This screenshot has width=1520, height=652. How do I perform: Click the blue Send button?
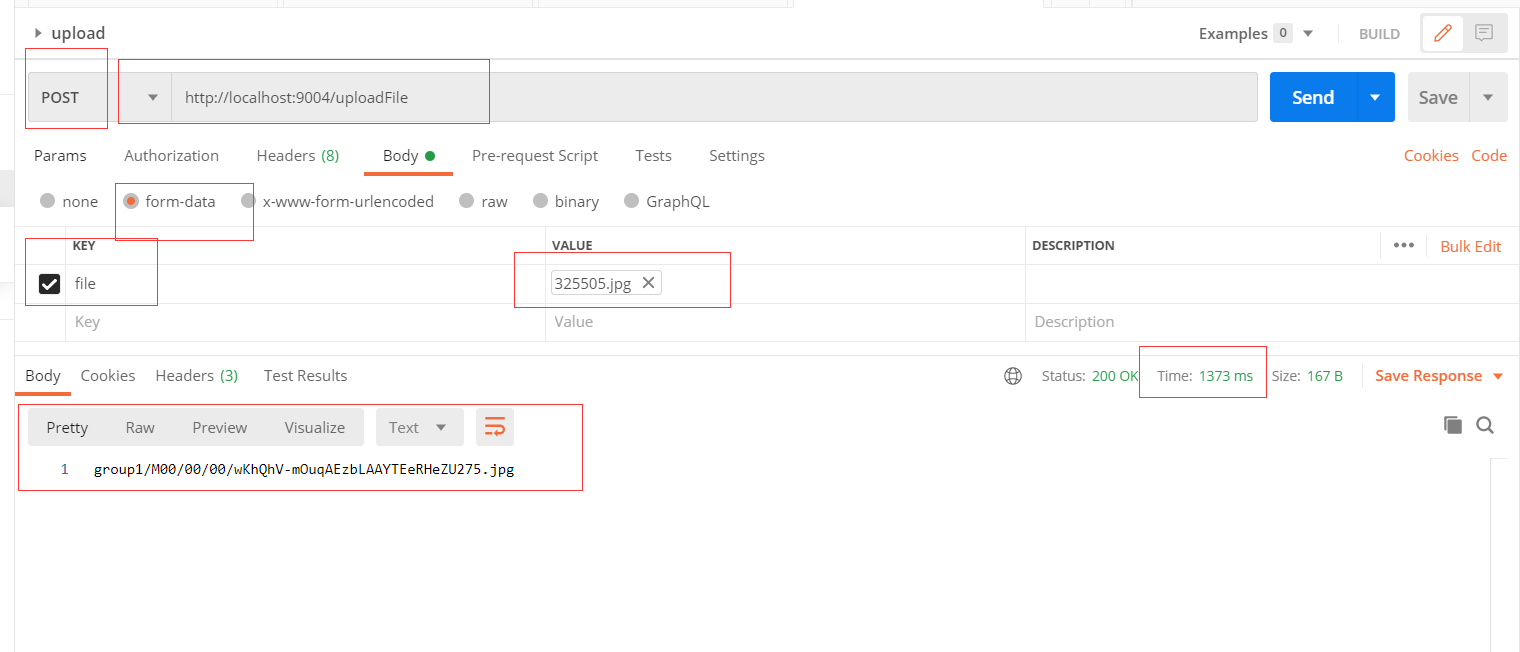(1313, 97)
